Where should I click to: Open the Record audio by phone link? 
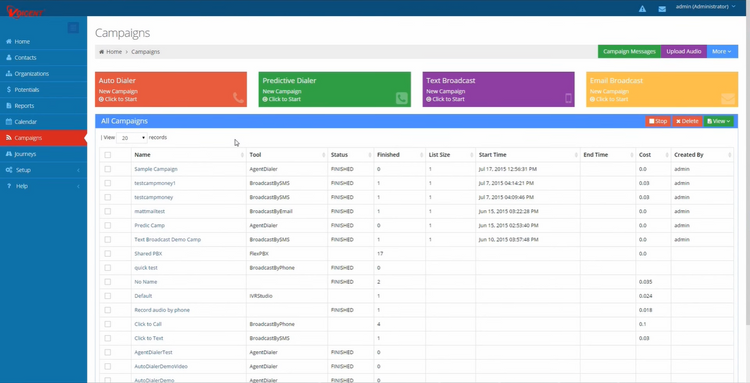tap(162, 310)
